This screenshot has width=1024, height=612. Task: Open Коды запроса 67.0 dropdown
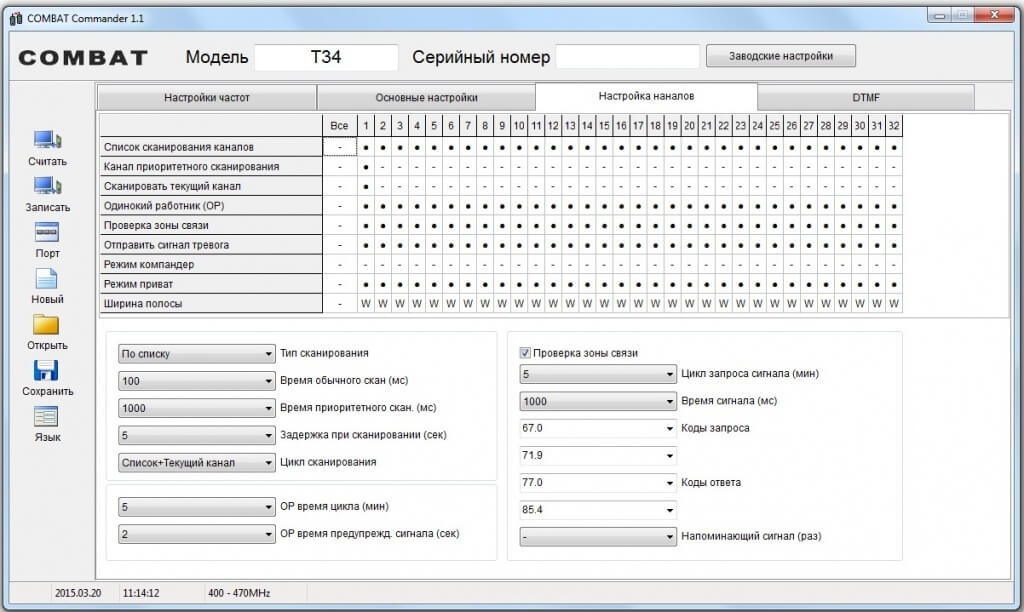pyautogui.click(x=598, y=428)
